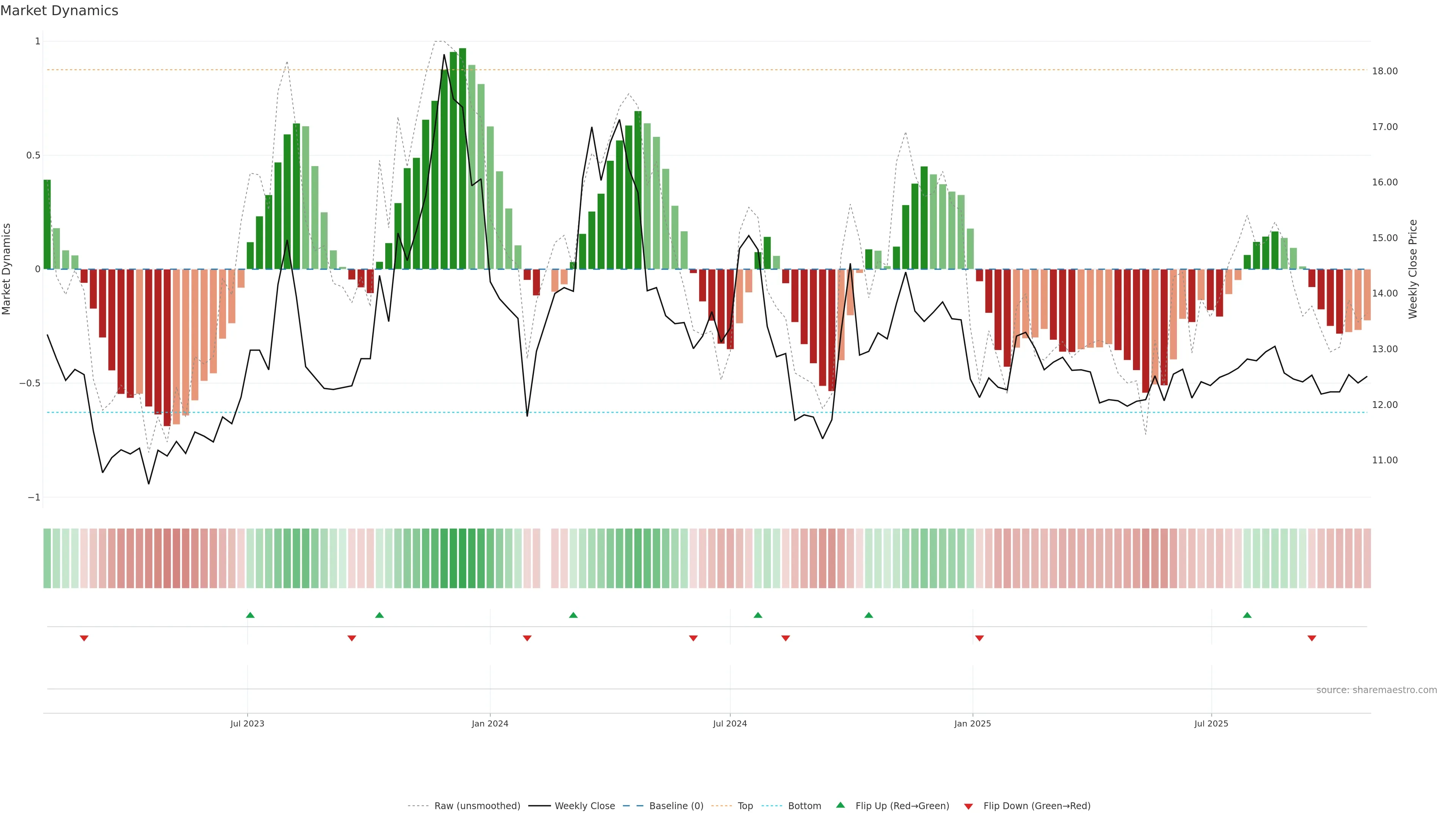Toggle the Baseline (0) legend entry
This screenshot has width=1456, height=819.
coord(676,806)
